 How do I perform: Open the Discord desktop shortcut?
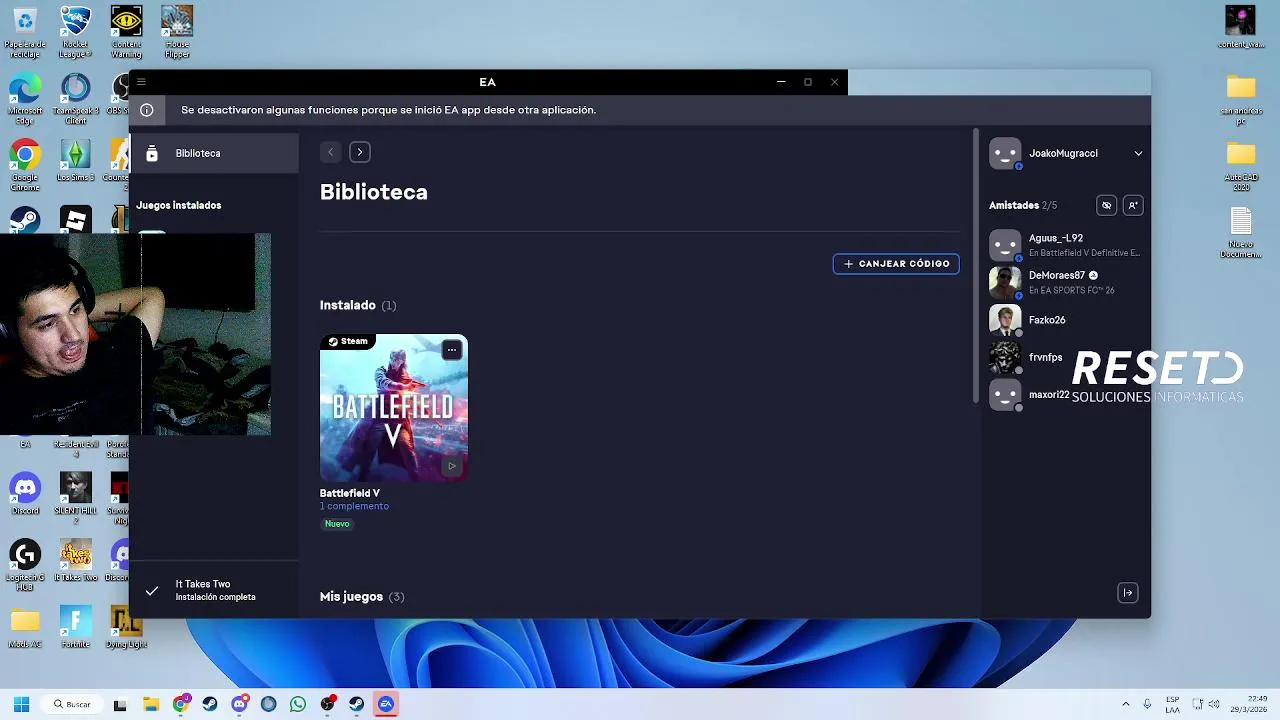(25, 494)
